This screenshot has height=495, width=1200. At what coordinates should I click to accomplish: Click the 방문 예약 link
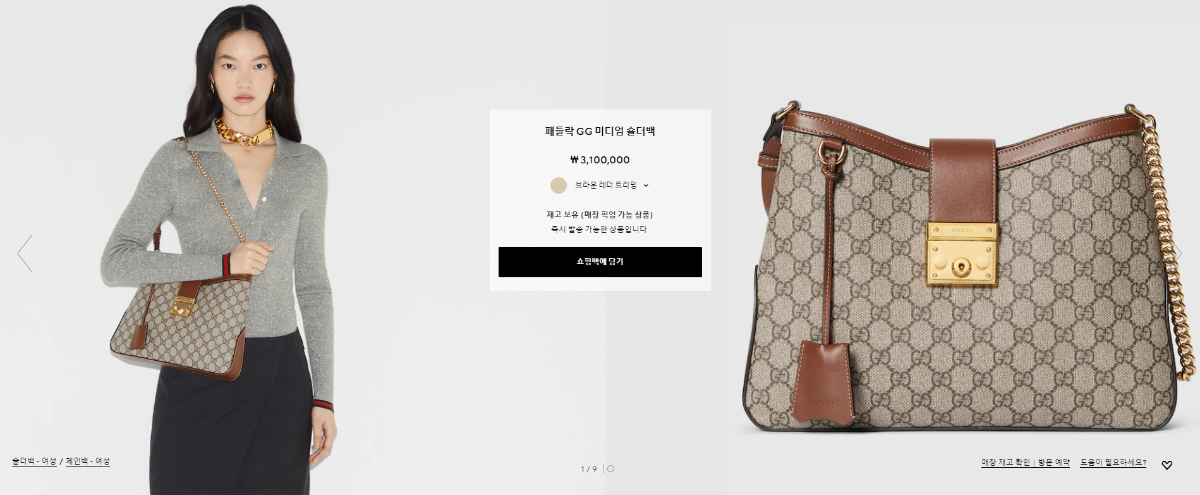click(1056, 463)
